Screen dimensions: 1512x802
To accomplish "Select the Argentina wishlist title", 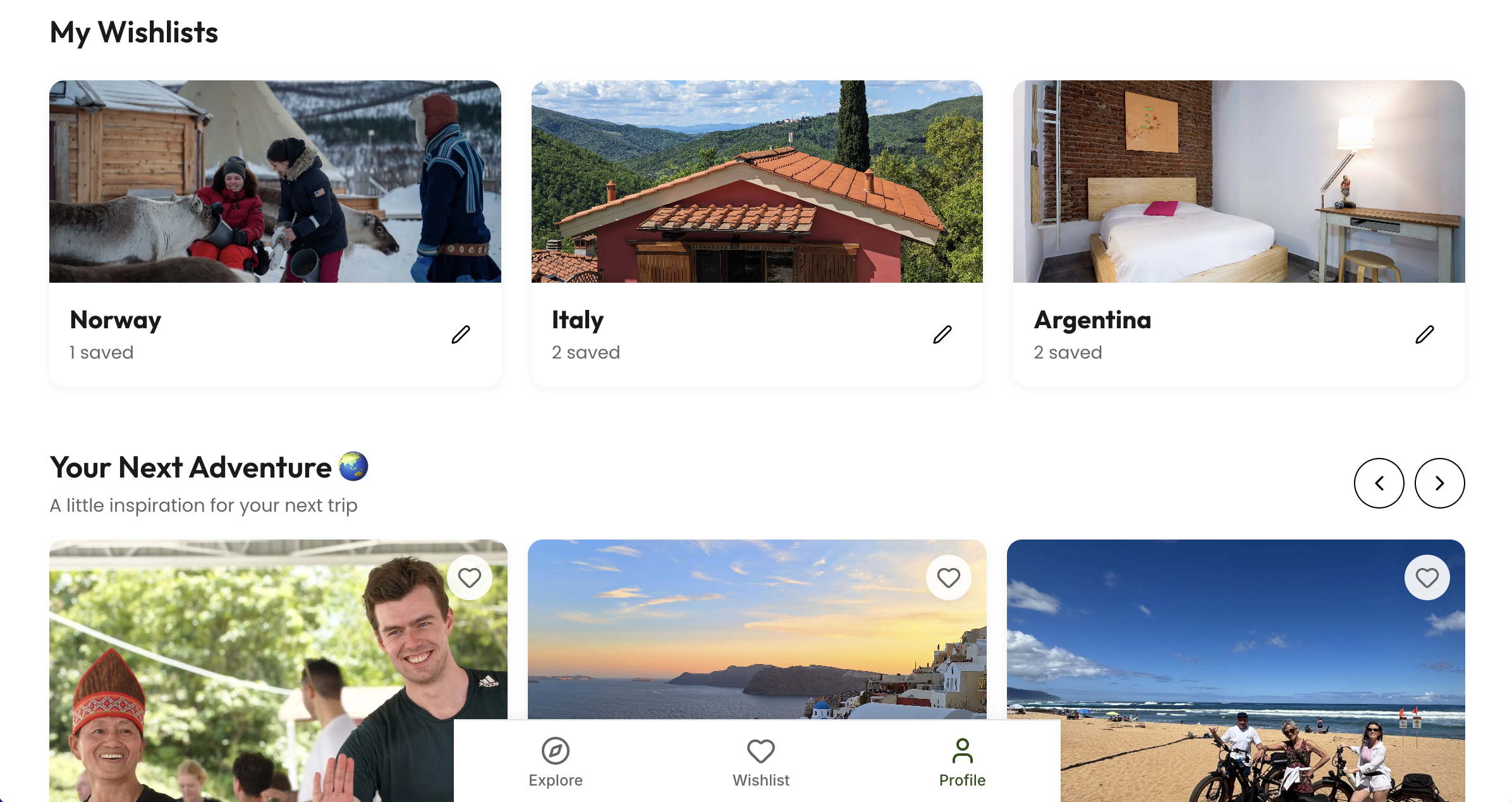I will [x=1092, y=320].
